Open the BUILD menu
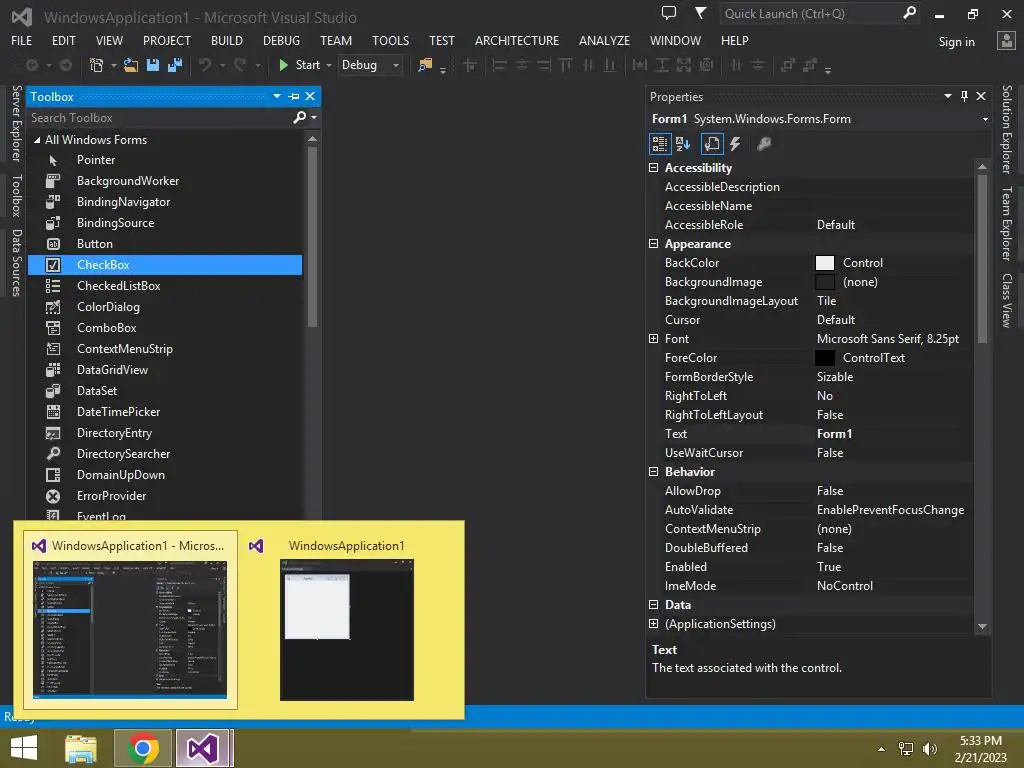The width and height of the screenshot is (1024, 768). coord(227,40)
